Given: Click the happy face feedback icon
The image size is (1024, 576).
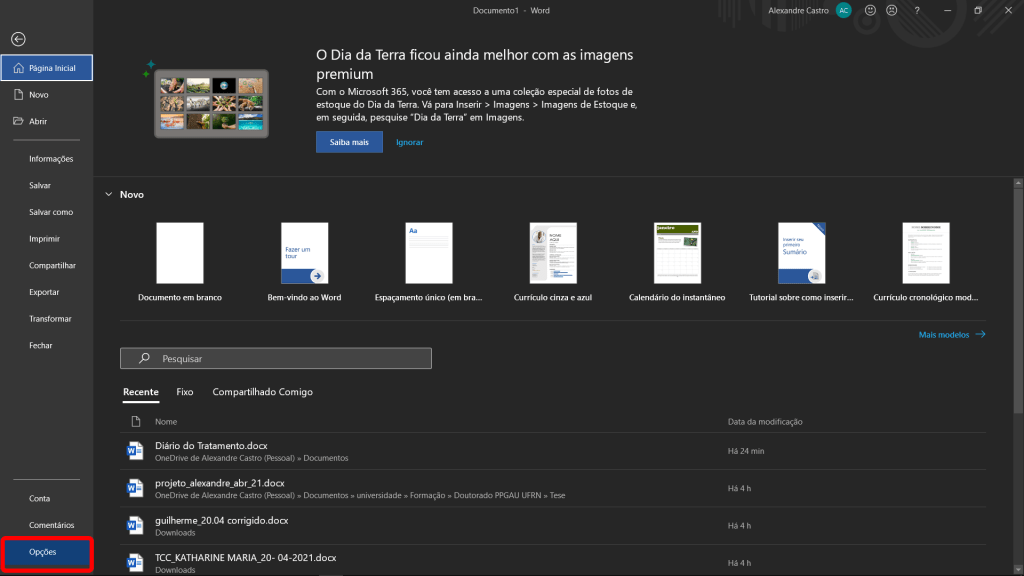Looking at the screenshot, I should [870, 10].
